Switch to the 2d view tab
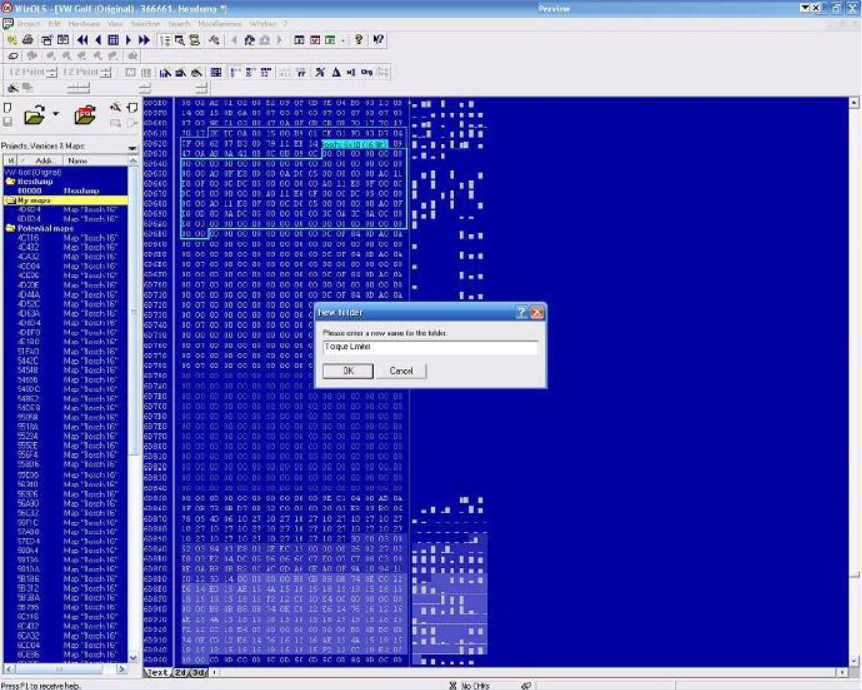862x690 pixels. [181, 672]
